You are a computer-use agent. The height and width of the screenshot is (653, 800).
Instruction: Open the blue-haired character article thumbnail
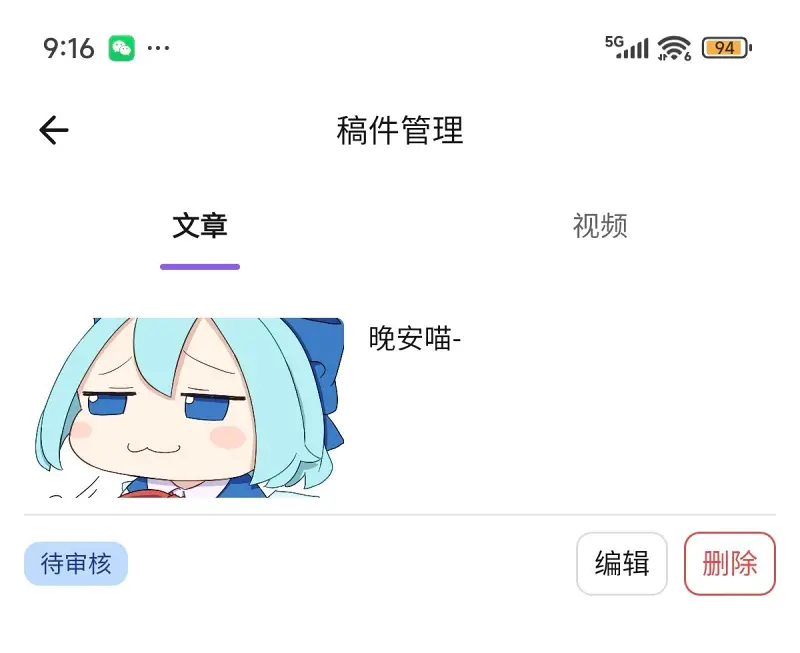click(189, 408)
